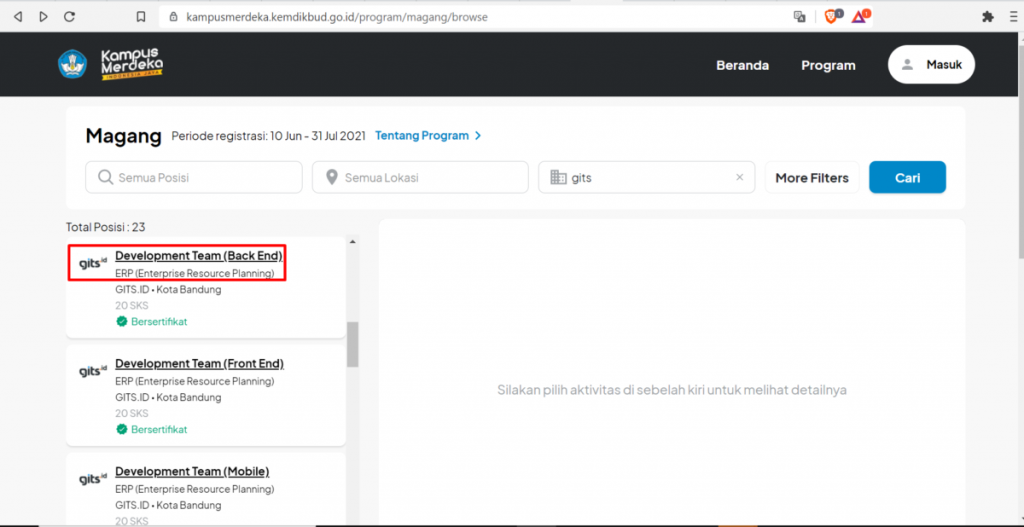Open Development Team (Mobile) position
Viewport: 1024px width, 527px height.
192,471
